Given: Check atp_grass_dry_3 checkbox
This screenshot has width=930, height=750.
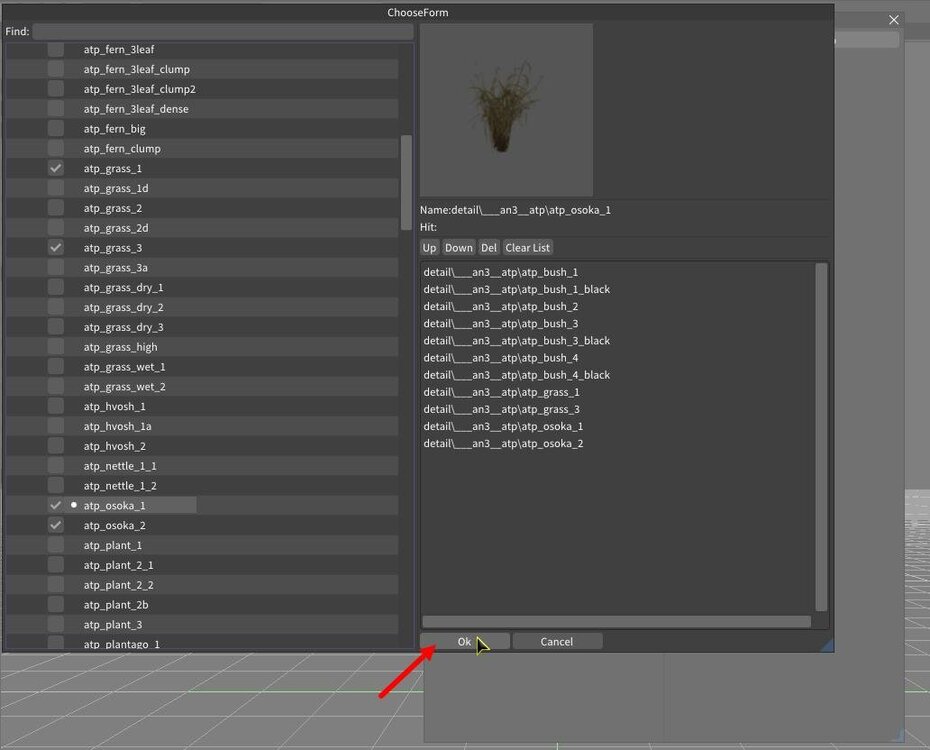Looking at the screenshot, I should 56,327.
